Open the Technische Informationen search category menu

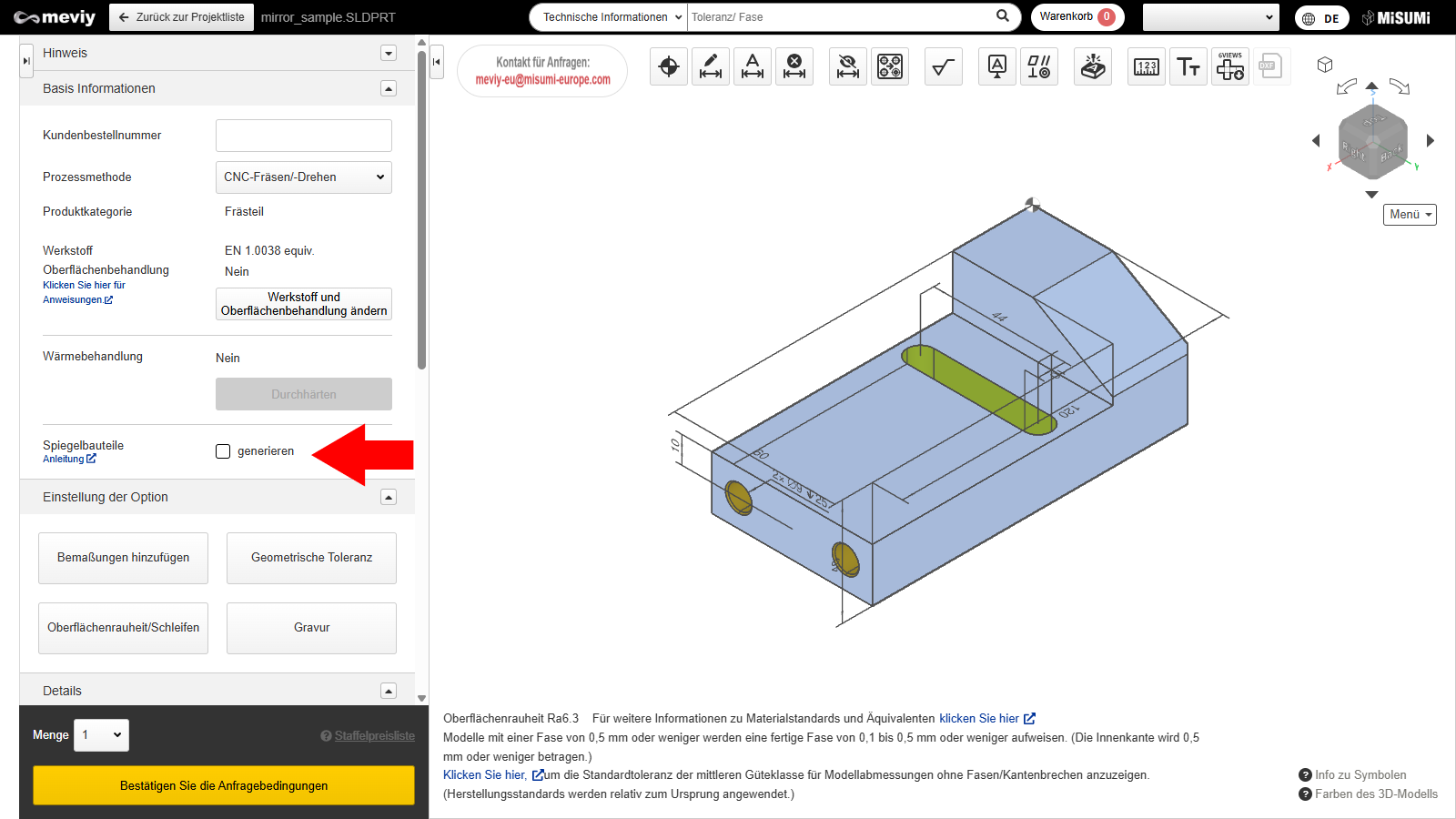608,17
